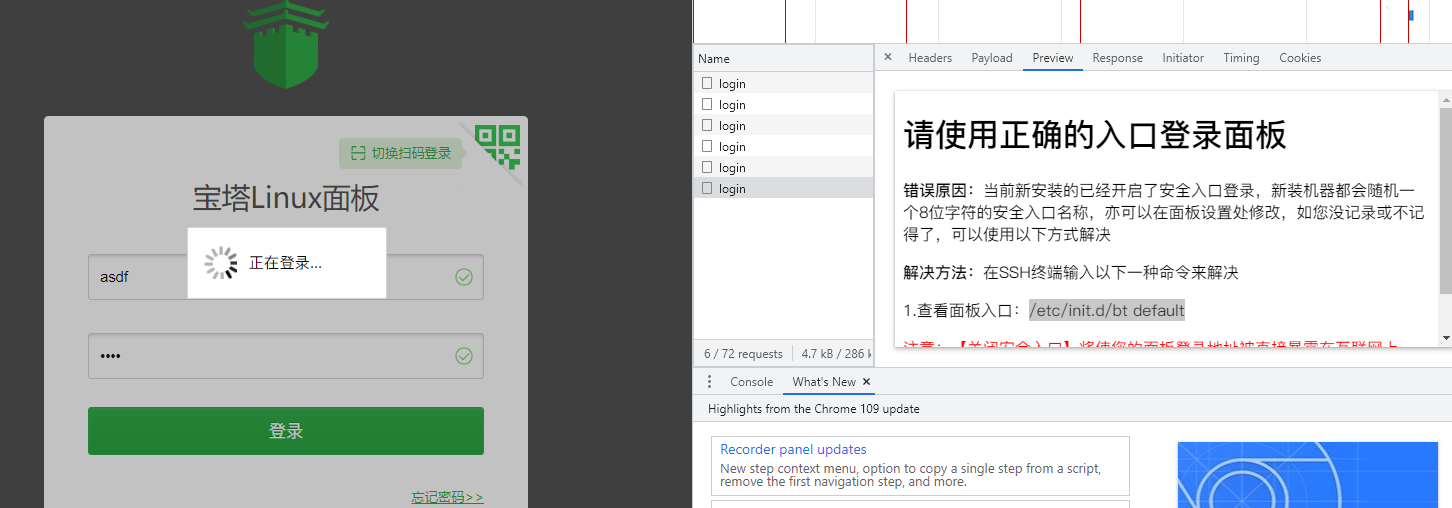The image size is (1452, 508).
Task: Click the 切换扫码登录 scan login tooltip
Action: [400, 153]
